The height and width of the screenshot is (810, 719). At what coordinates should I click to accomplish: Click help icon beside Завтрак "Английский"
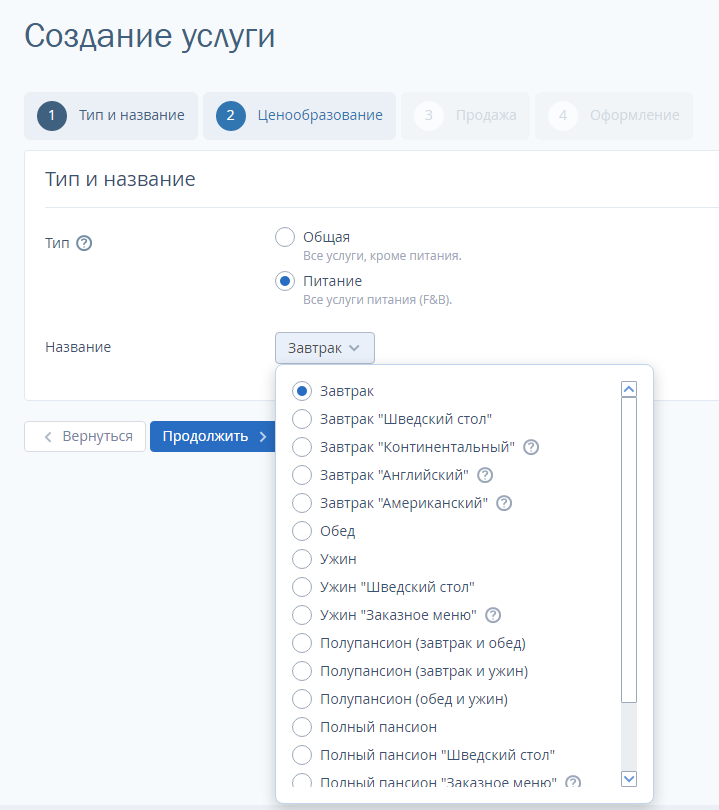(485, 475)
